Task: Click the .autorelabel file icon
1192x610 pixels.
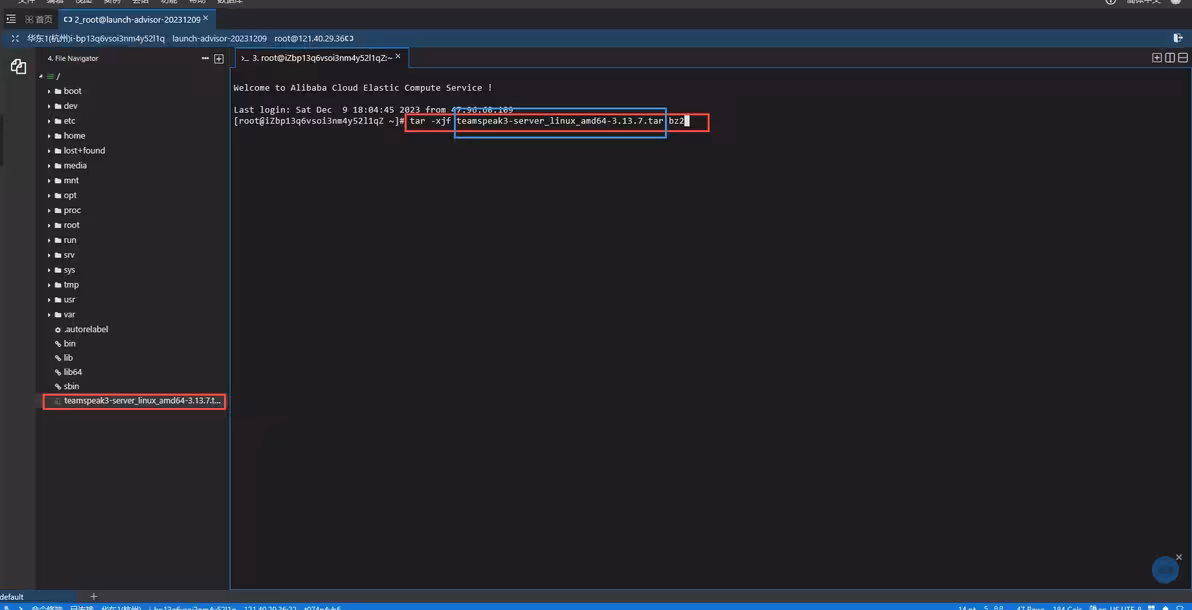Action: [58, 329]
